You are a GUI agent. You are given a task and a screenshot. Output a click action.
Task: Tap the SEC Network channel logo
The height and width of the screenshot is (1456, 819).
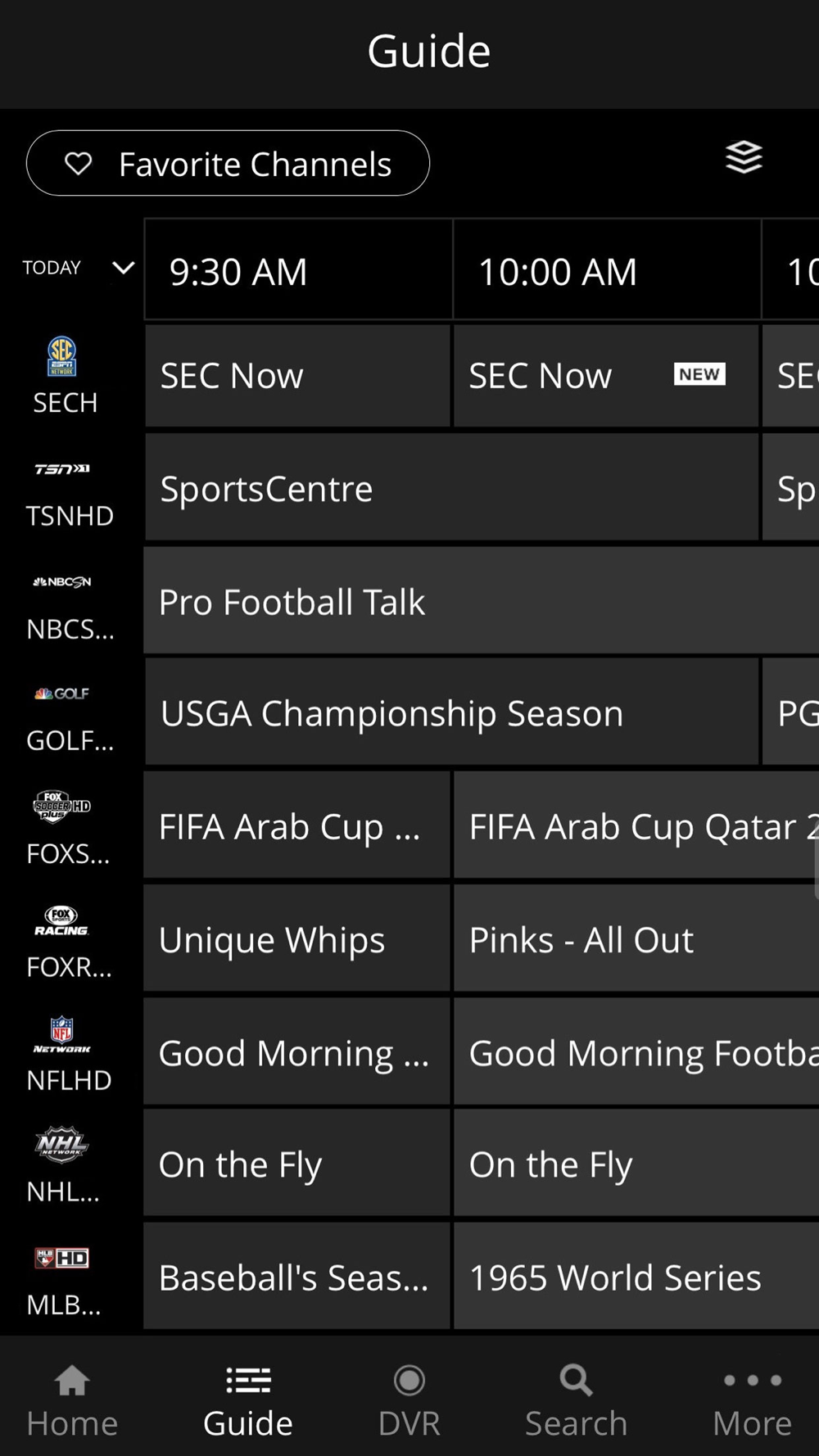tap(62, 357)
